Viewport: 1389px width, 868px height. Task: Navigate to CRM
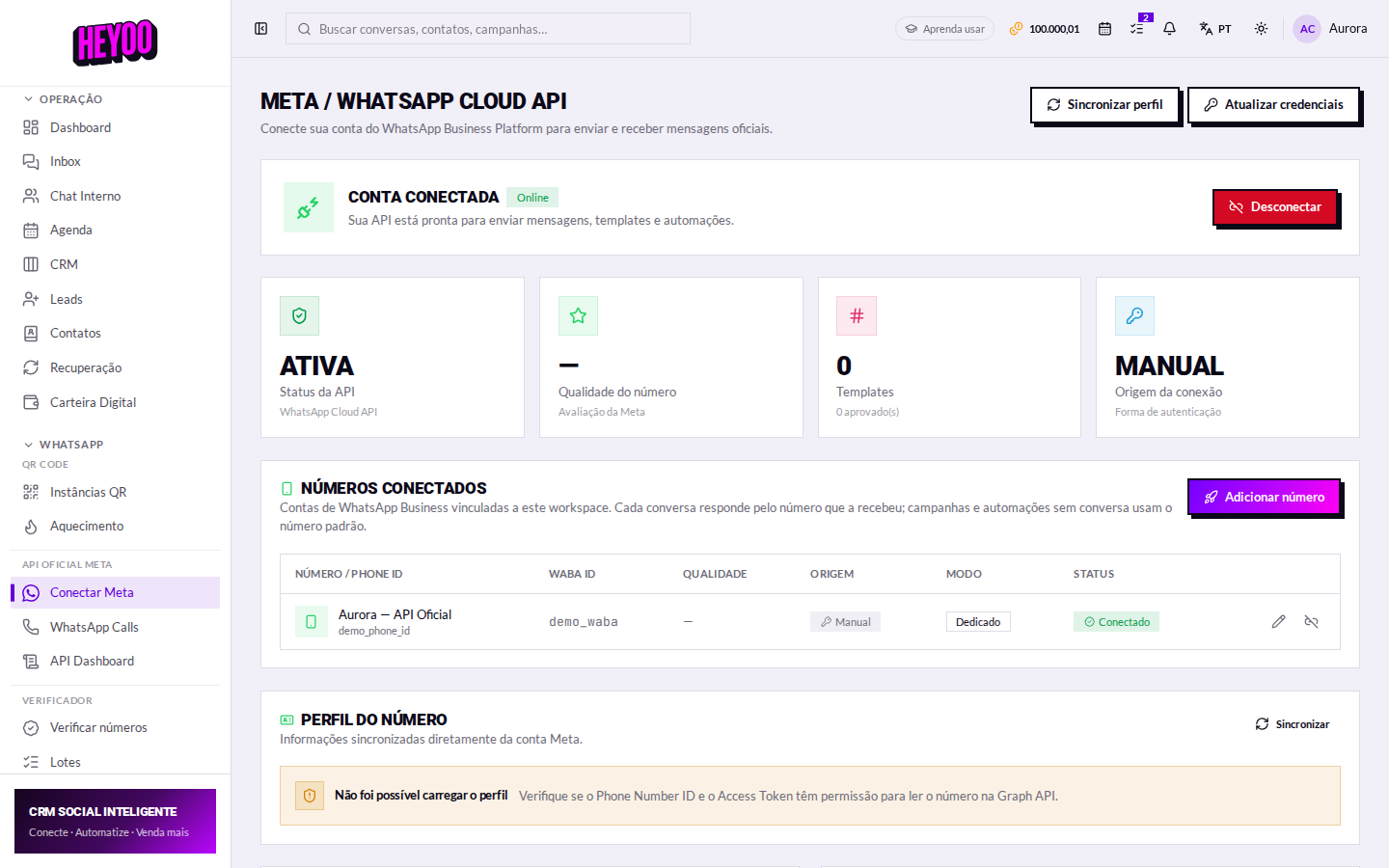click(x=115, y=264)
